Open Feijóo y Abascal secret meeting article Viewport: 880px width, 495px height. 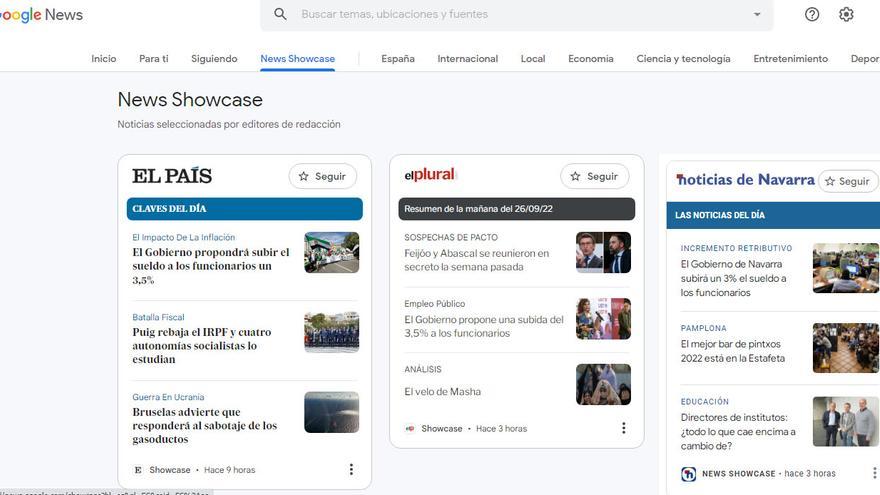[476, 260]
